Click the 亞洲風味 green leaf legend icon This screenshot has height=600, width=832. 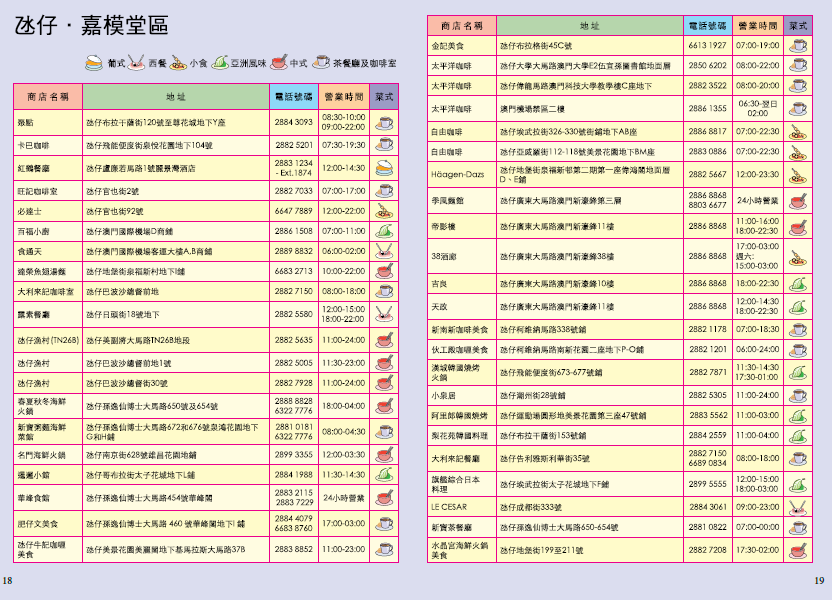[x=220, y=62]
